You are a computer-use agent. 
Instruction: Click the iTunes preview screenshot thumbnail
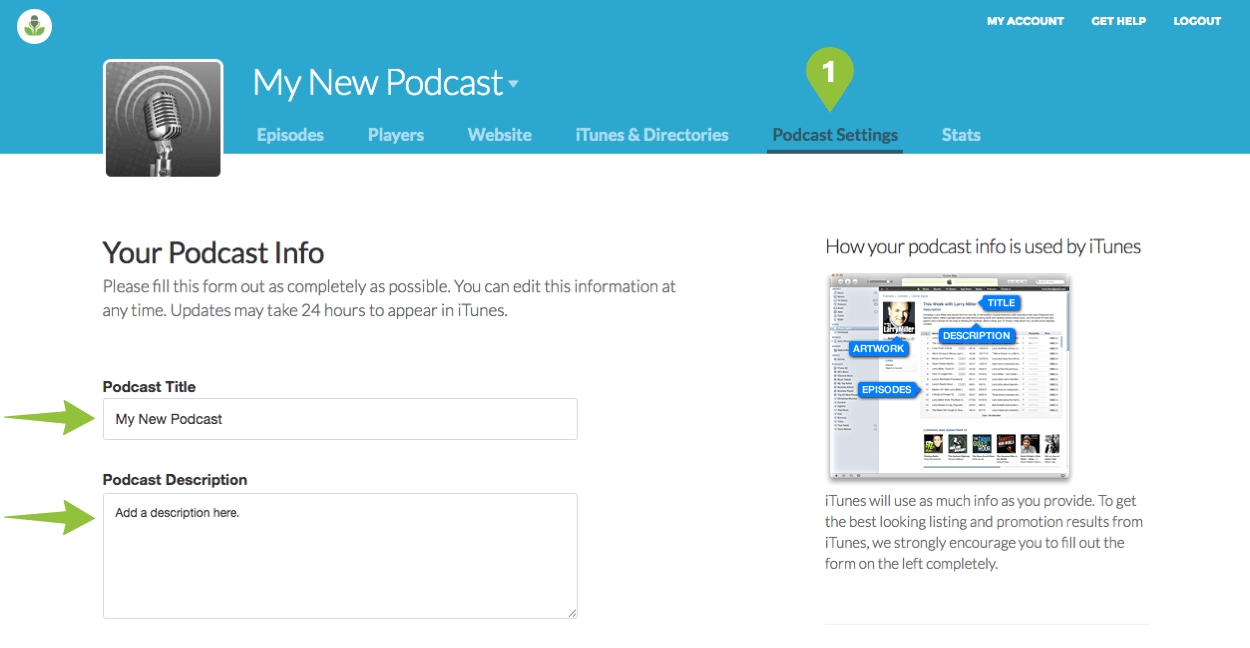coord(949,377)
